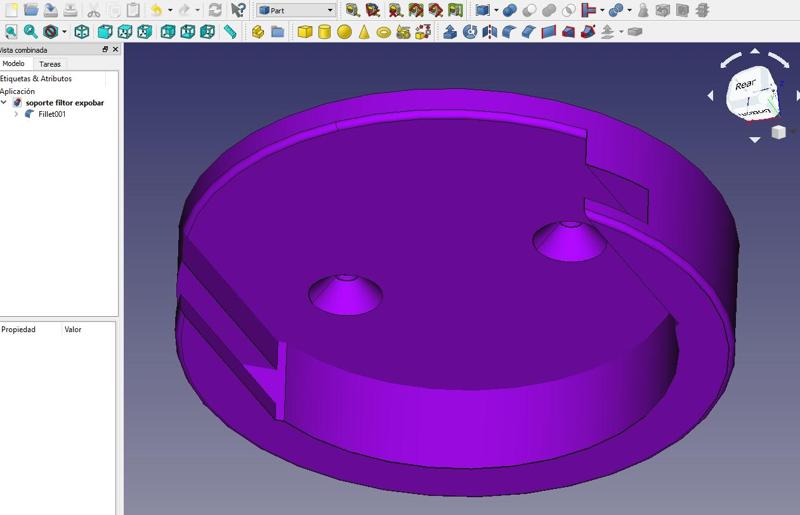
Task: Create a new document
Action: click(x=11, y=10)
